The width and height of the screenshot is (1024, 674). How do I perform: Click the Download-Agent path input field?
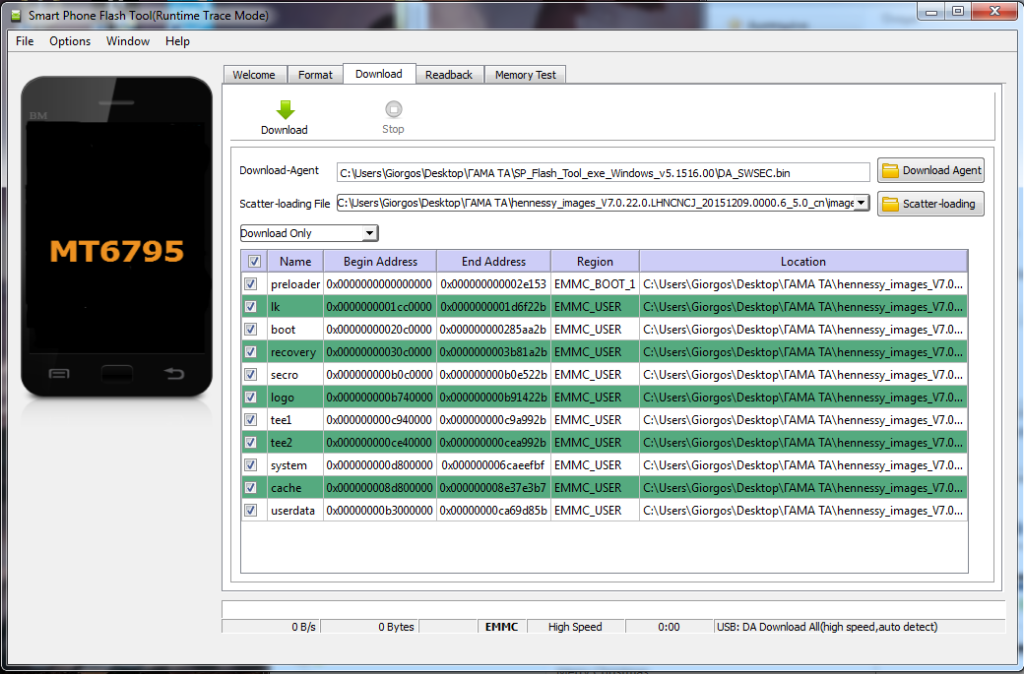[603, 173]
